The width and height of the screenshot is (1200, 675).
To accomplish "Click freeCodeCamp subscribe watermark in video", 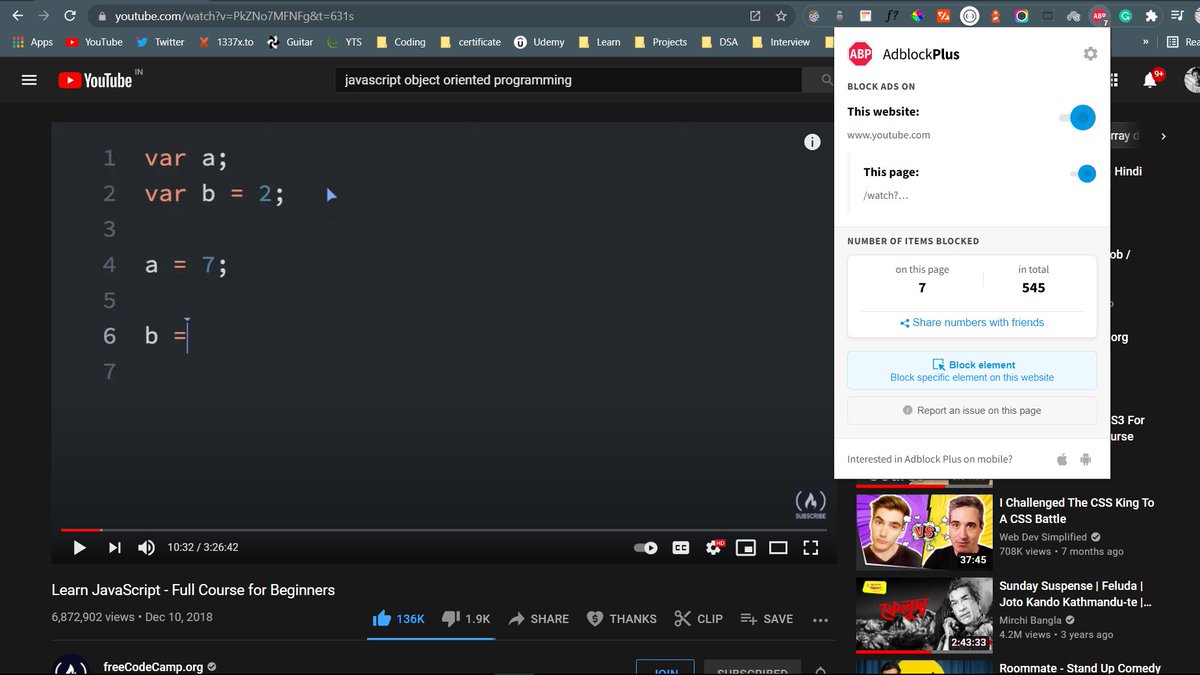I will click(810, 504).
